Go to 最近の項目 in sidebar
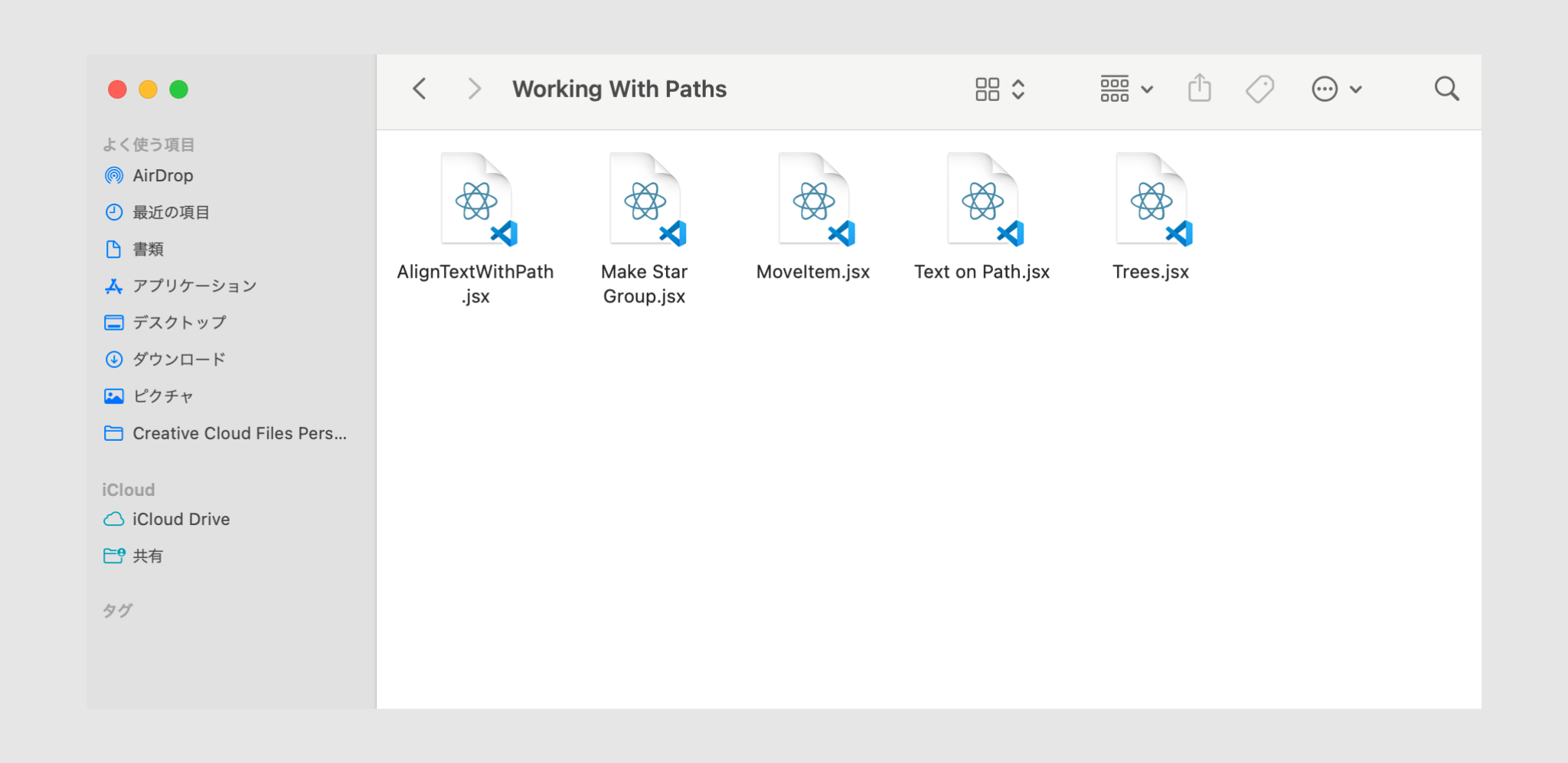Viewport: 1568px width, 763px height. [x=171, y=212]
